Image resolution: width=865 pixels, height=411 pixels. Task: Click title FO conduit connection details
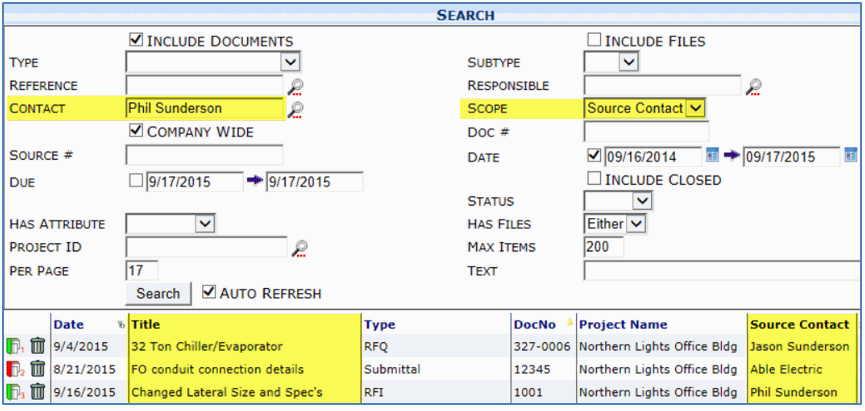point(217,369)
